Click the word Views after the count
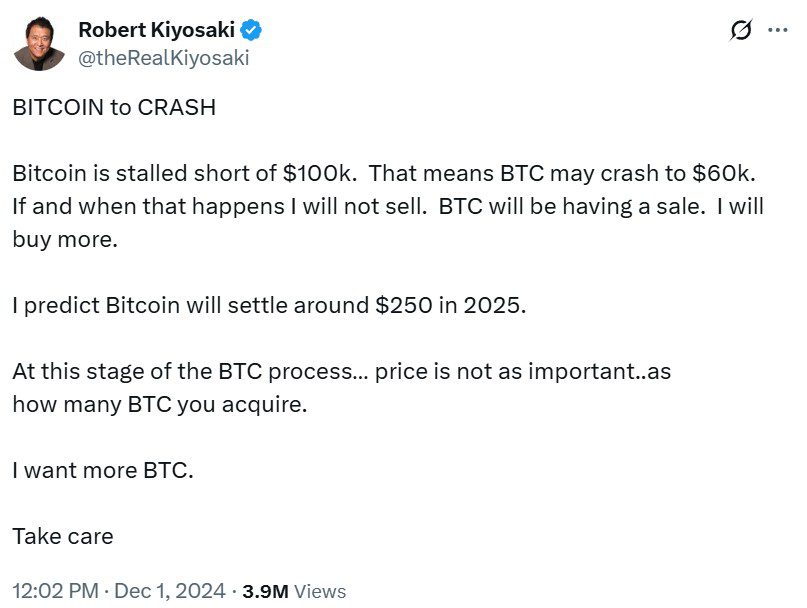Screen dimensions: 807x608 (320, 591)
